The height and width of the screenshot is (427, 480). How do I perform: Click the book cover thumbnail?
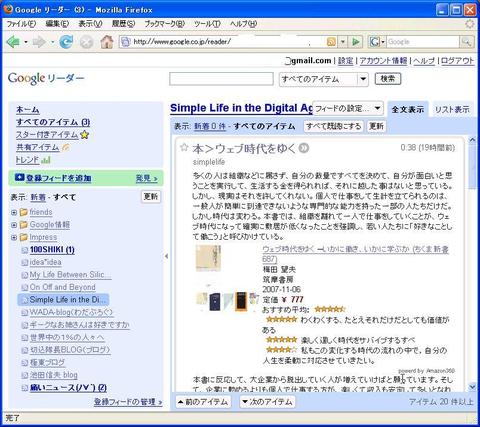tap(208, 259)
